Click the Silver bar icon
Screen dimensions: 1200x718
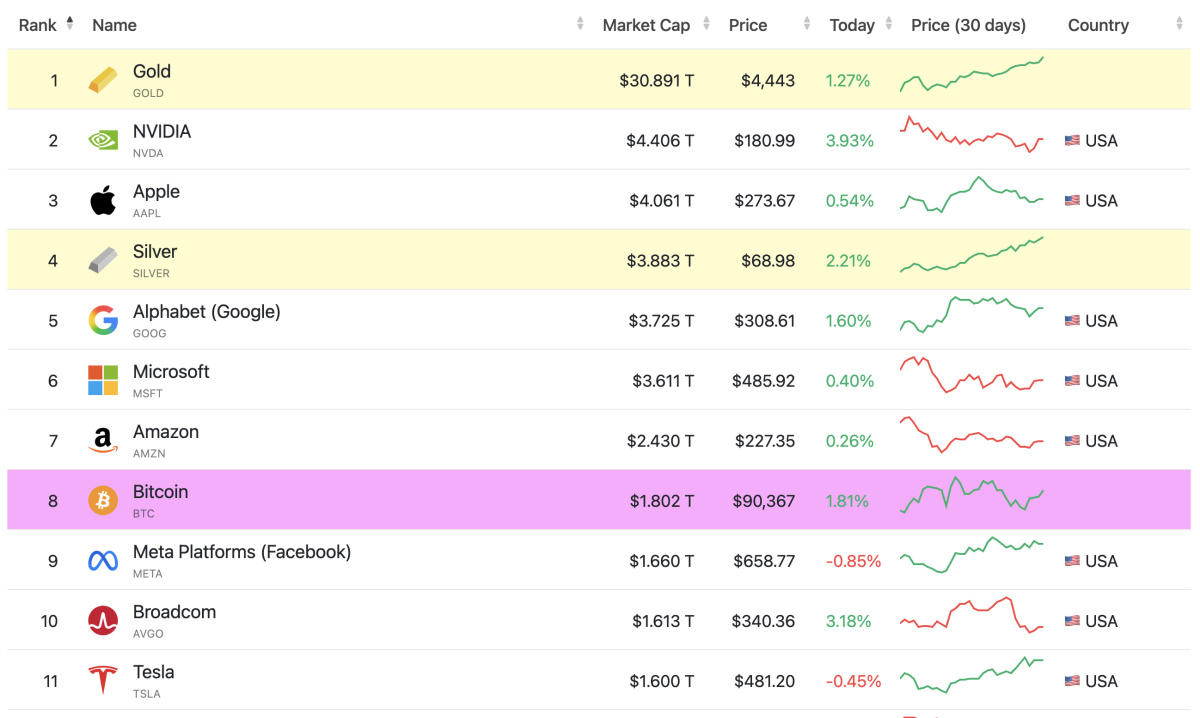pos(102,261)
